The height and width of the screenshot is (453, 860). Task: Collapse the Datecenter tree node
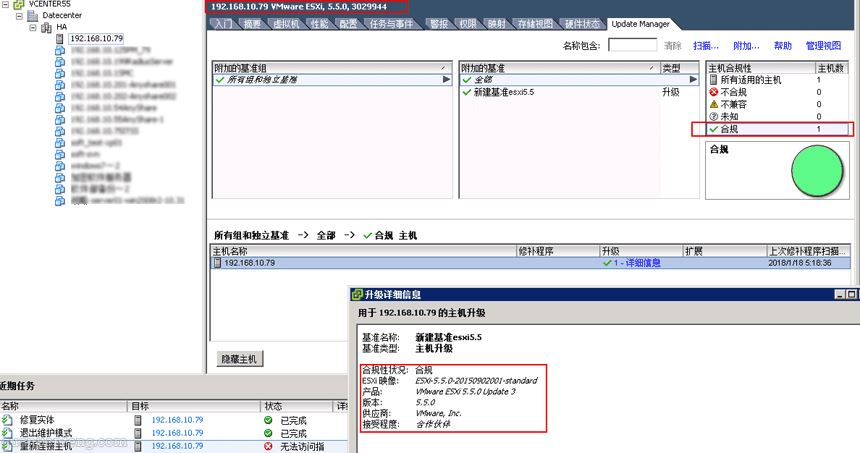(19, 15)
